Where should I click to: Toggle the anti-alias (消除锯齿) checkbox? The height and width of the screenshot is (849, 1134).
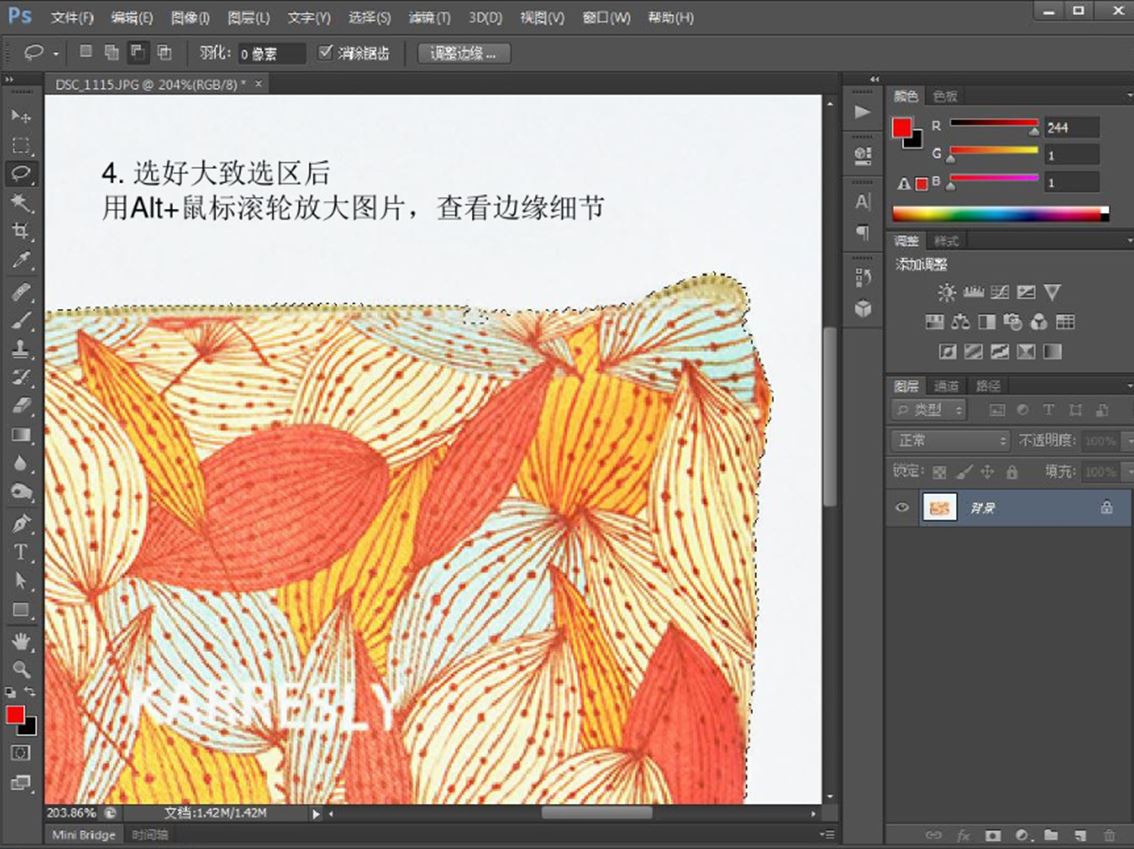325,52
